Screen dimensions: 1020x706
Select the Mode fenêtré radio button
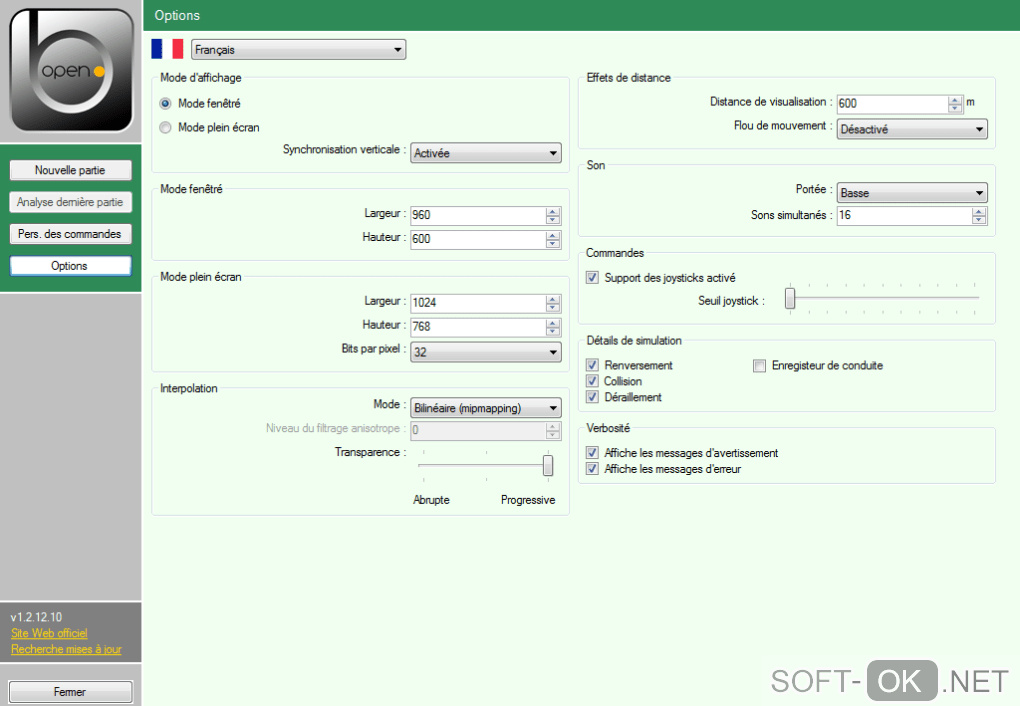click(x=166, y=103)
